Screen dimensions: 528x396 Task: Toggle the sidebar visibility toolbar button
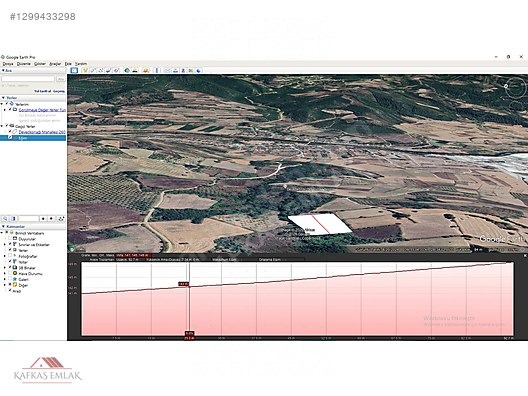[x=74, y=70]
